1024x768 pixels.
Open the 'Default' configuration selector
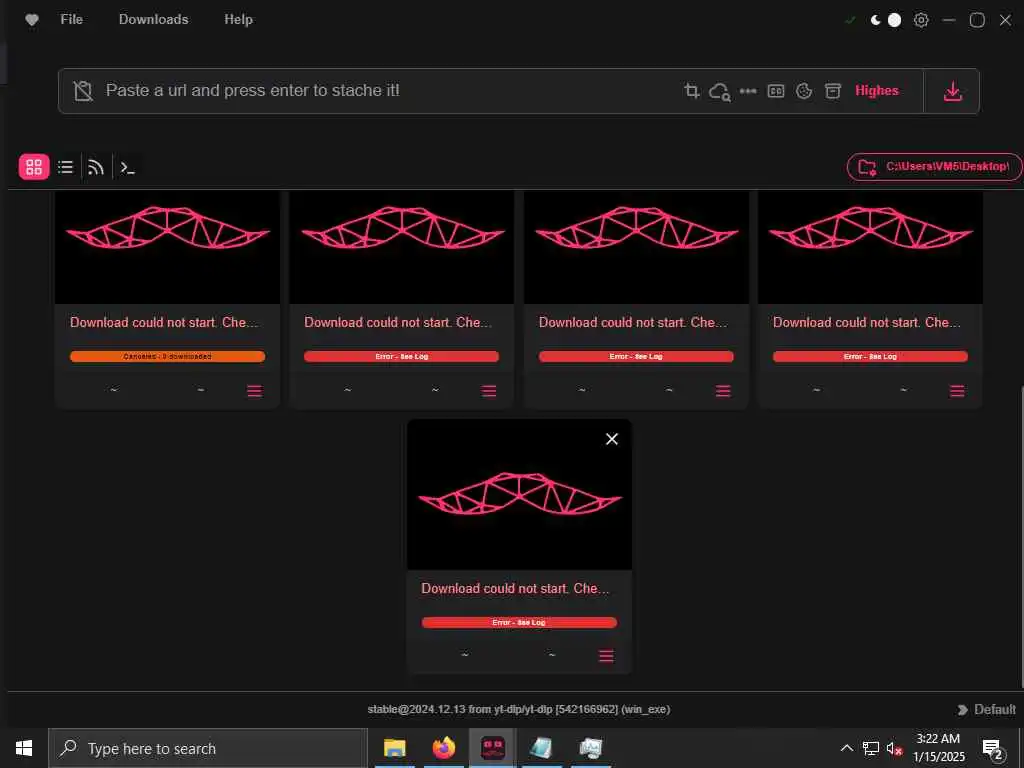click(x=987, y=710)
